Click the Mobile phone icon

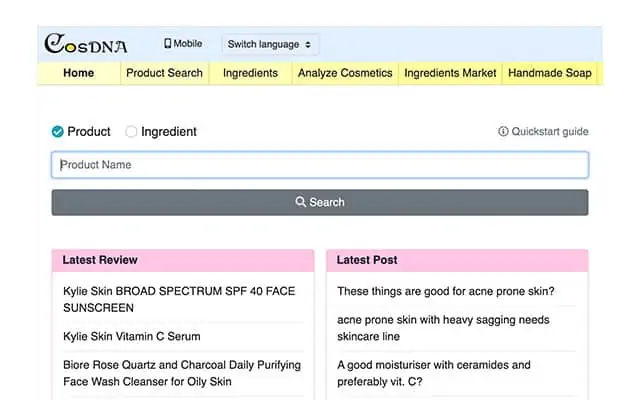click(167, 43)
